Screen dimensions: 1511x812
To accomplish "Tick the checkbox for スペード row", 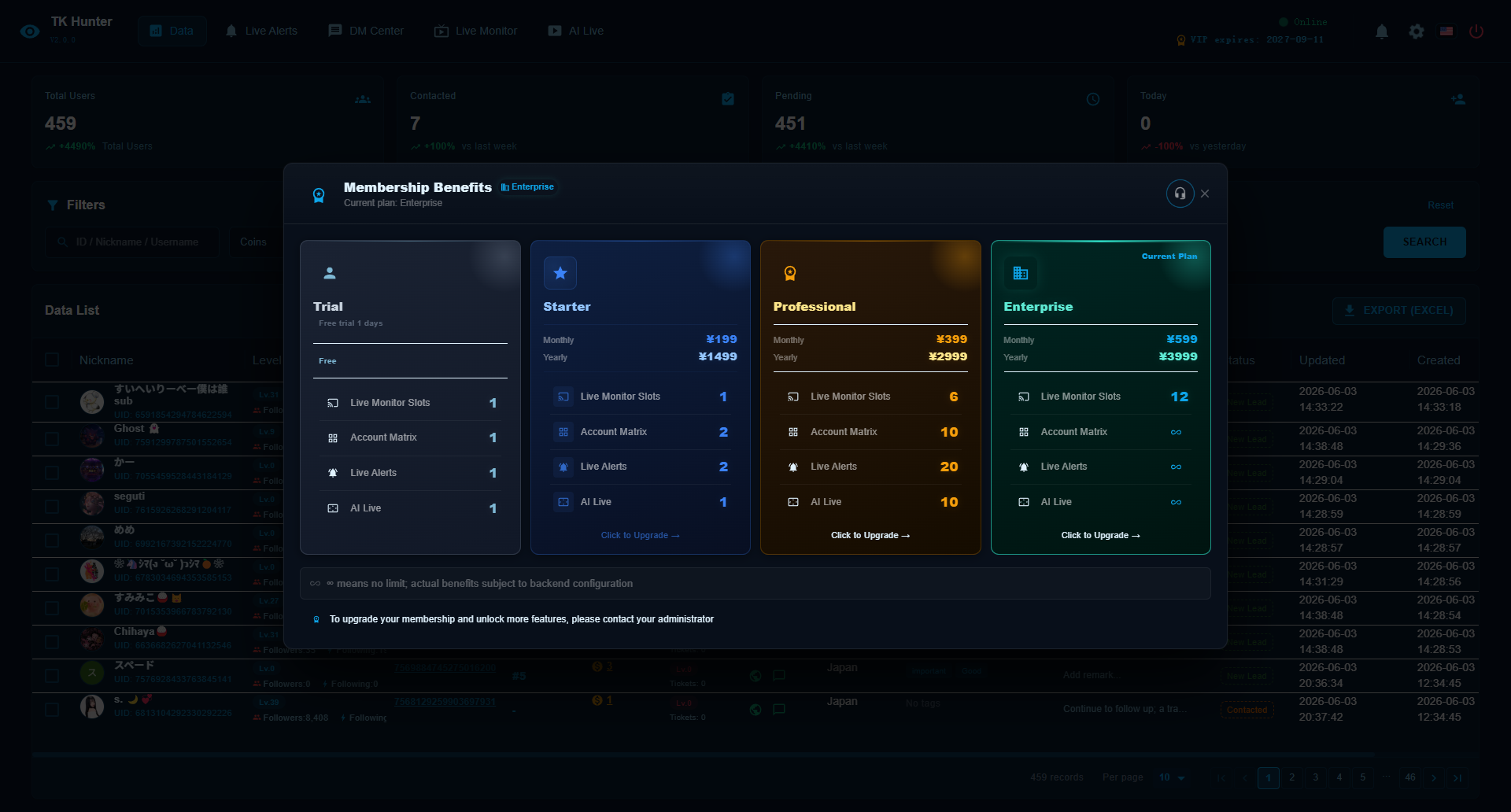I will (x=52, y=676).
